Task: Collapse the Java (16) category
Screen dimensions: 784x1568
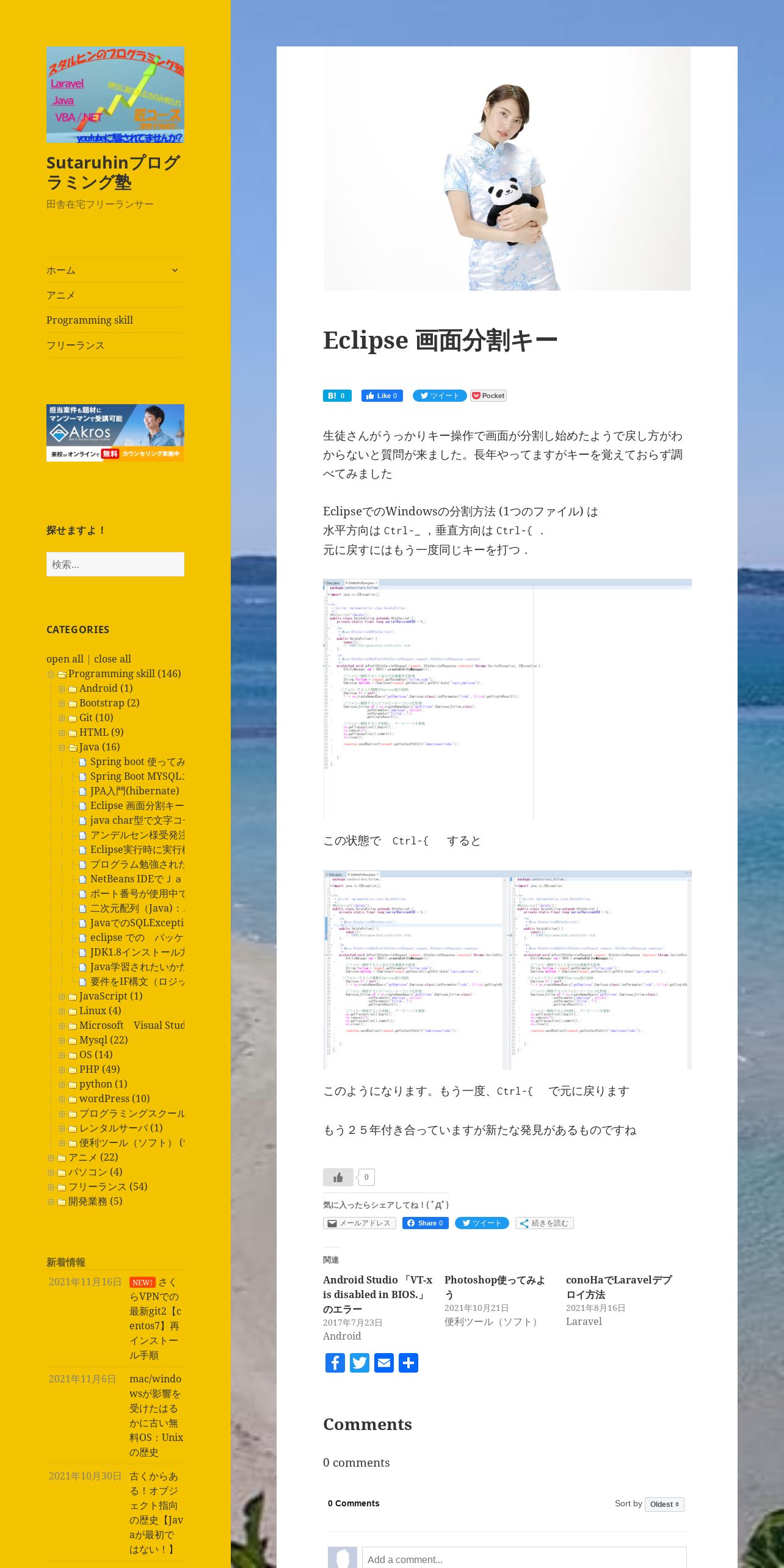Action: [62, 747]
